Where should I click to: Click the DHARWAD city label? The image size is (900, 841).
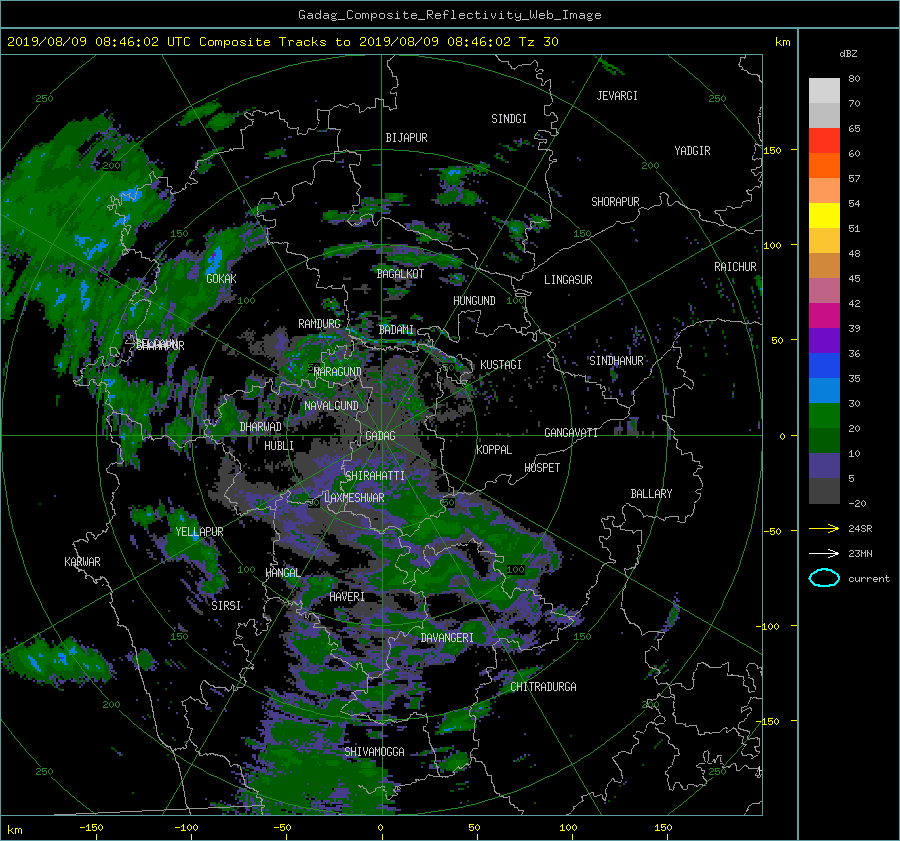[x=260, y=427]
